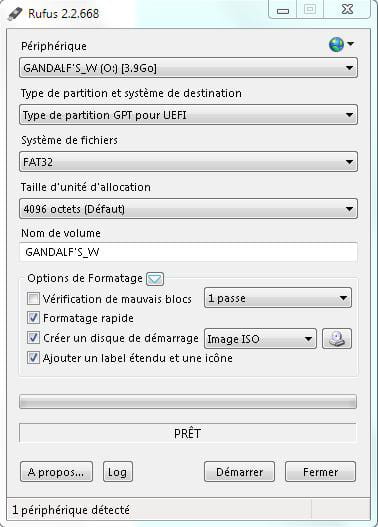Open the 1 passe dropdown
The width and height of the screenshot is (378, 527).
pyautogui.click(x=278, y=298)
